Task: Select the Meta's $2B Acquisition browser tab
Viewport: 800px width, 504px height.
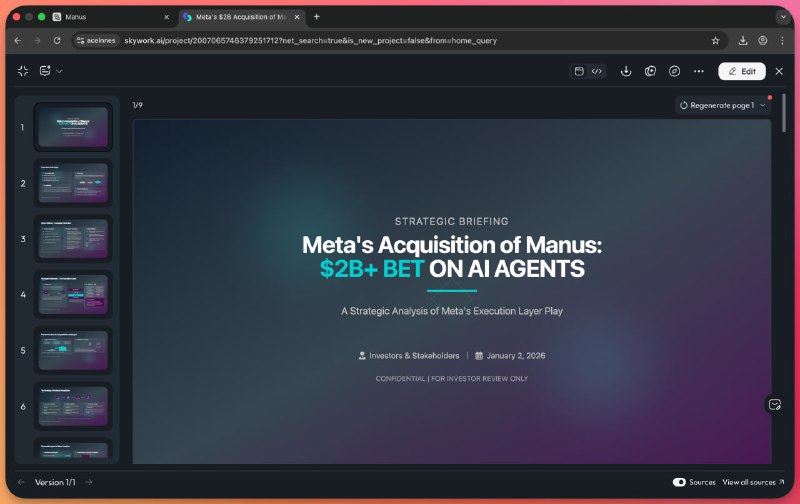Action: [x=241, y=17]
